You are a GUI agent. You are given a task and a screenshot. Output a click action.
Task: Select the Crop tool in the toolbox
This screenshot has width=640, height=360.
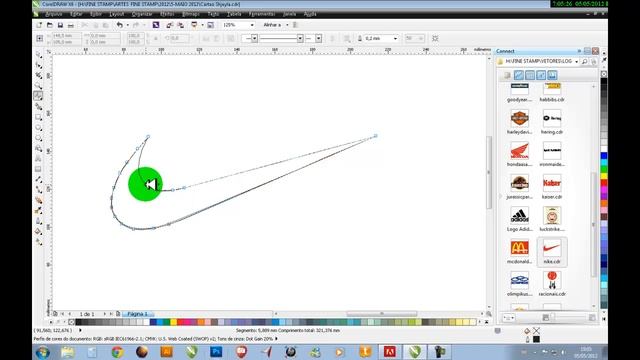click(x=38, y=76)
